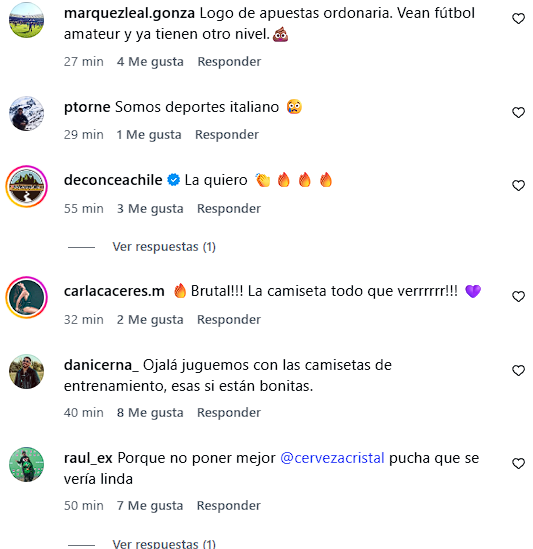
Task: Expand replies under raul_ex's comment
Action: click(x=164, y=544)
